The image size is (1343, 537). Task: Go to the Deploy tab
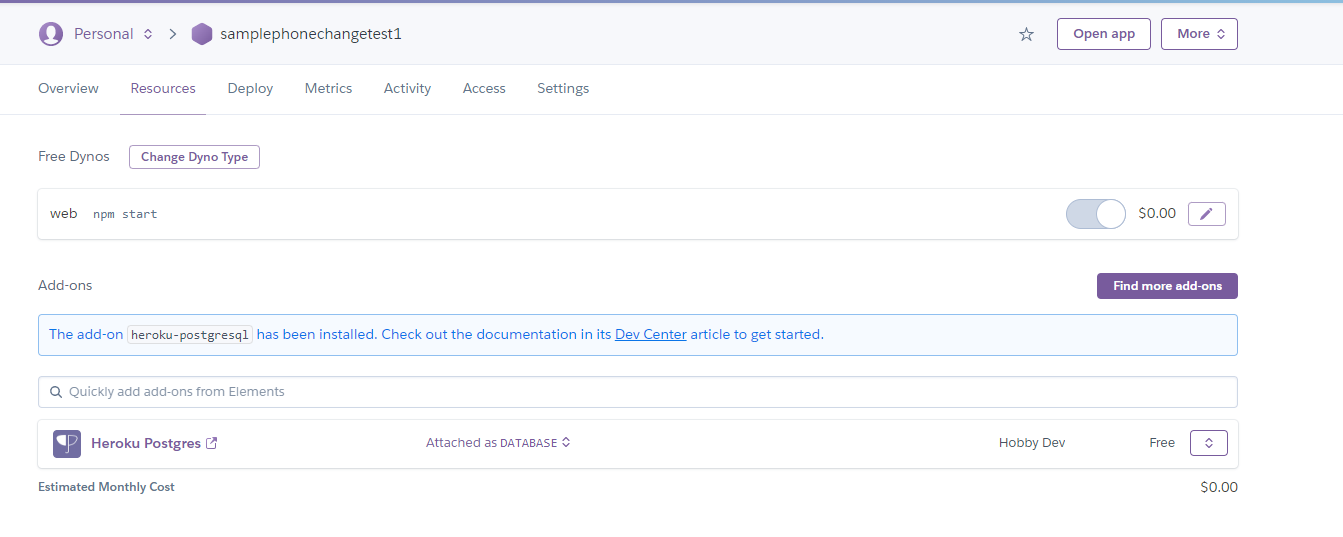[x=250, y=88]
